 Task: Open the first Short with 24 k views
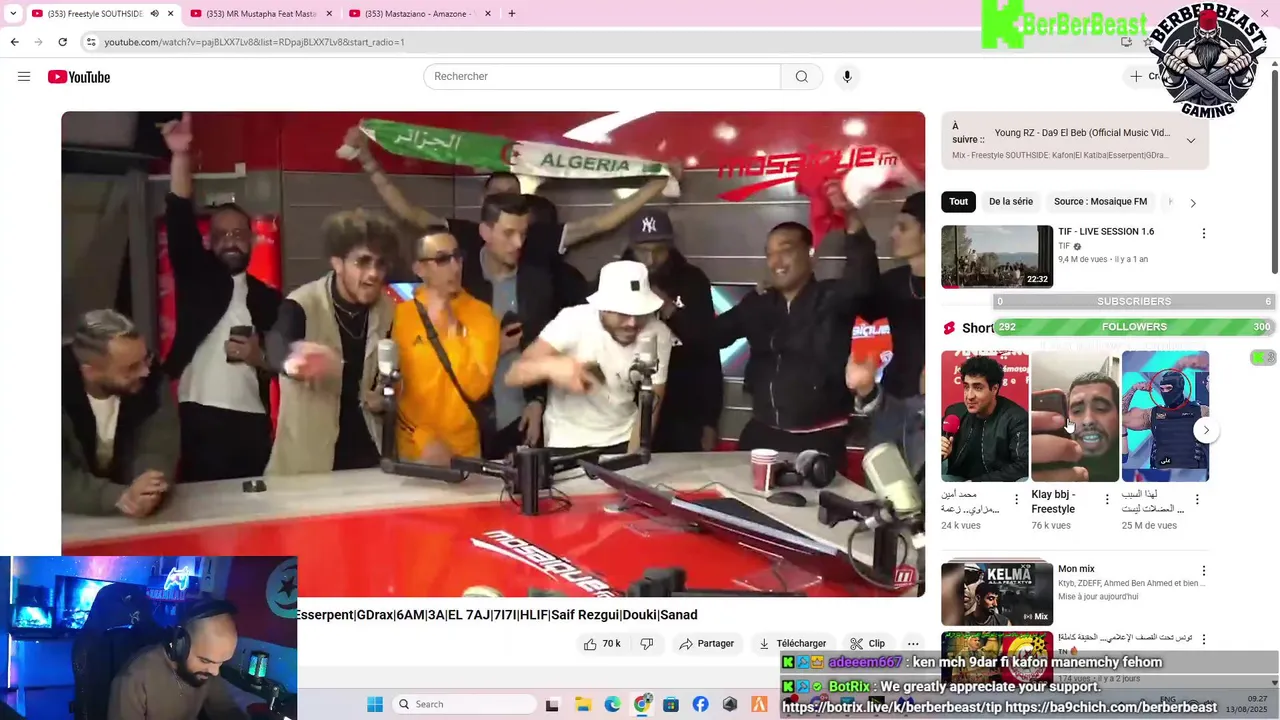point(985,416)
